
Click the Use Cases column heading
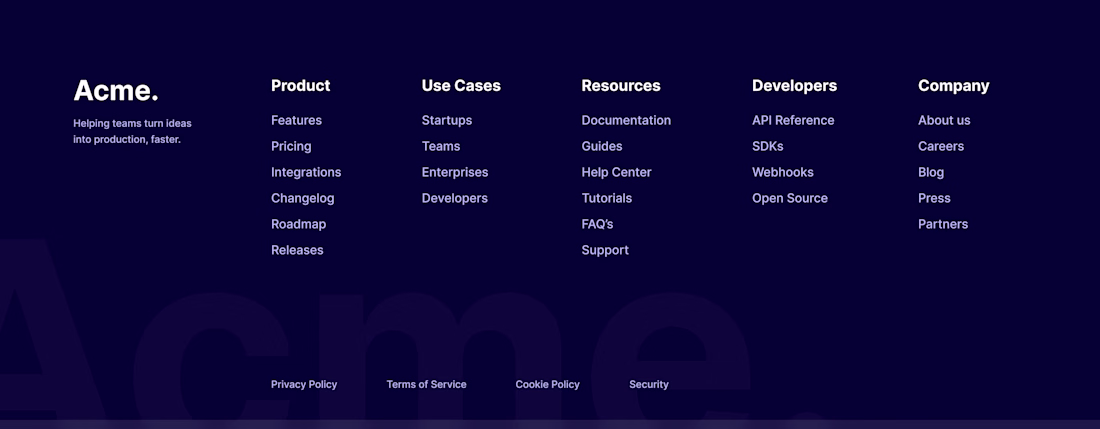tap(461, 86)
